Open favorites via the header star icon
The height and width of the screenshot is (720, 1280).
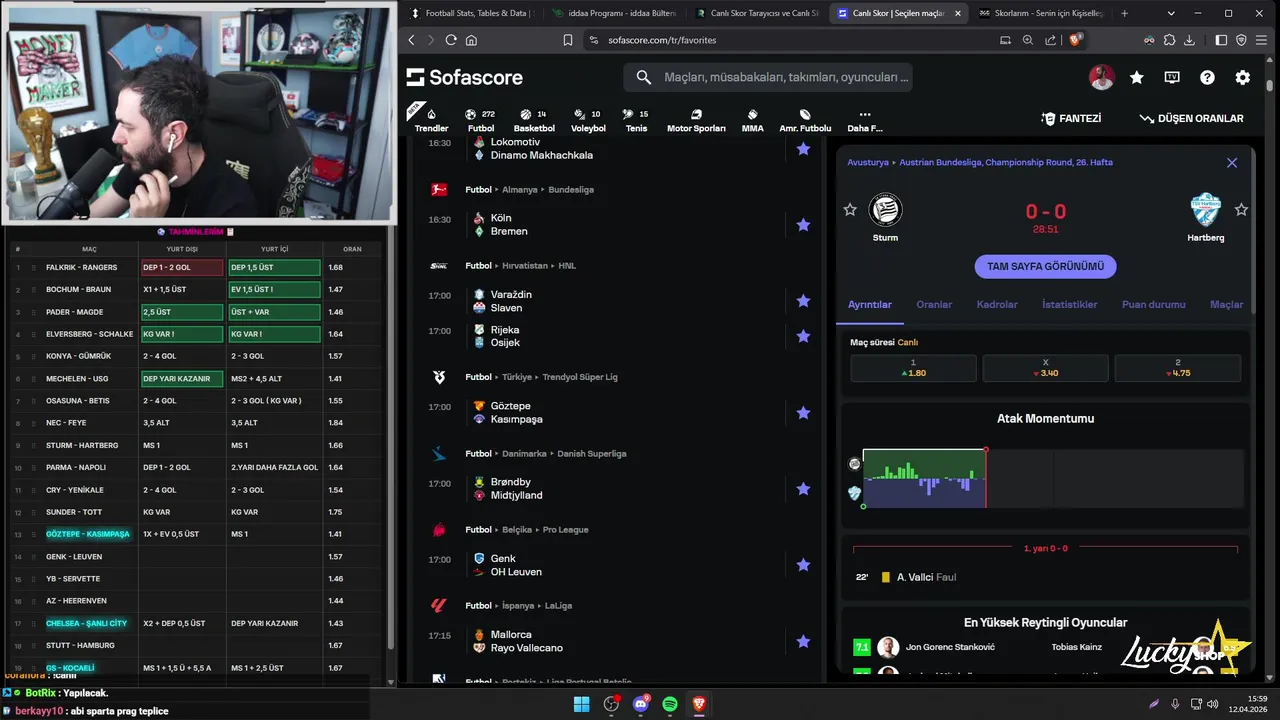[x=1137, y=77]
